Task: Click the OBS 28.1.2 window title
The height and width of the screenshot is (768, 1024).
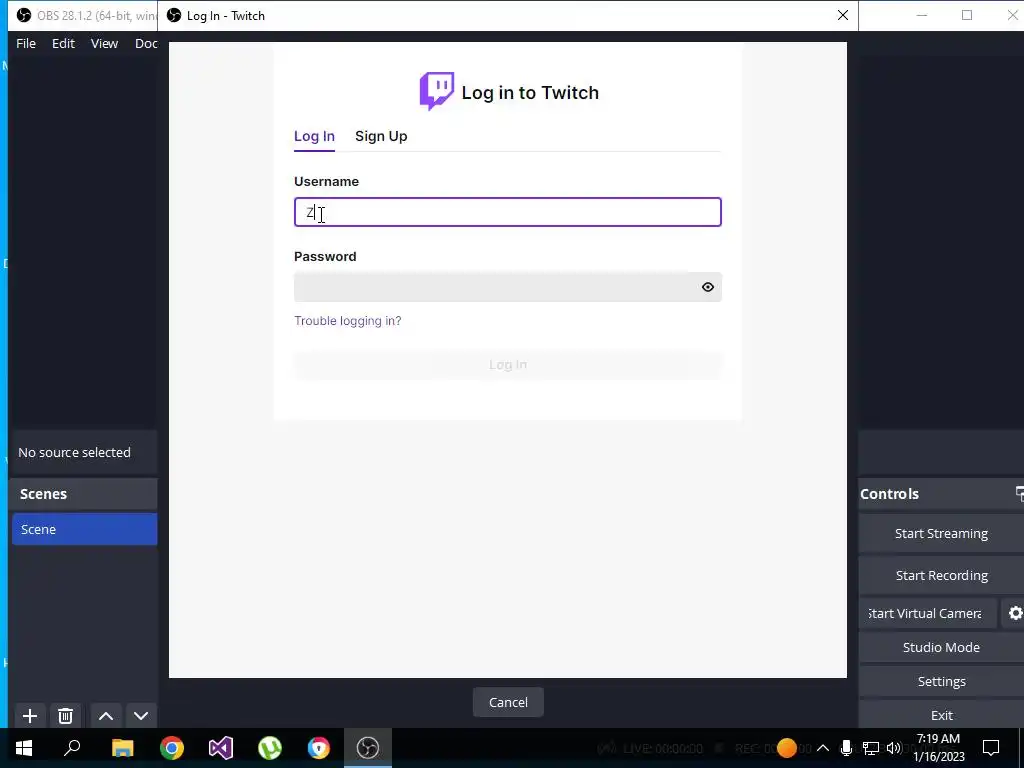Action: point(95,15)
